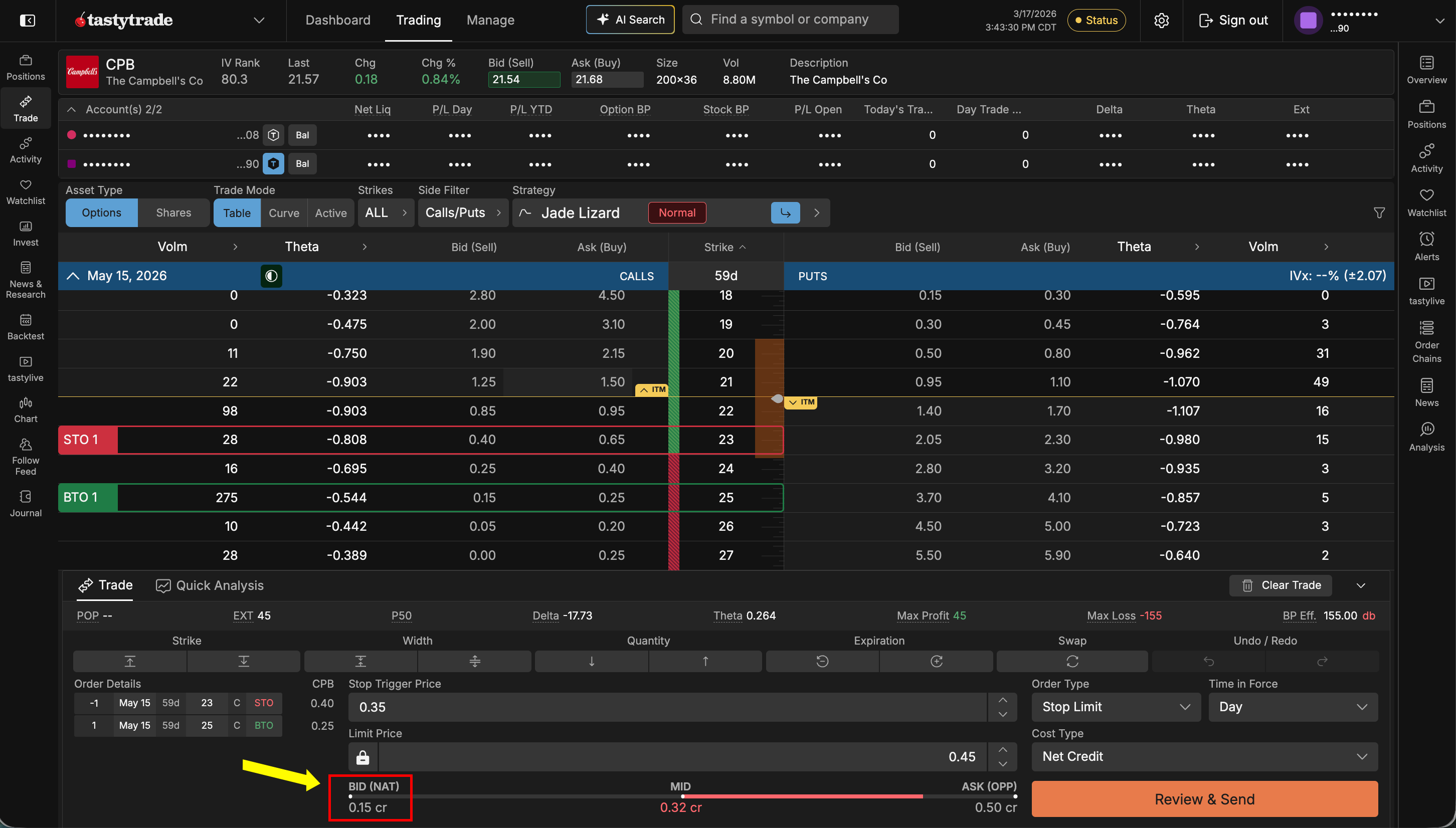Open tastylive in the left sidebar
The image size is (1456, 828).
click(x=26, y=369)
